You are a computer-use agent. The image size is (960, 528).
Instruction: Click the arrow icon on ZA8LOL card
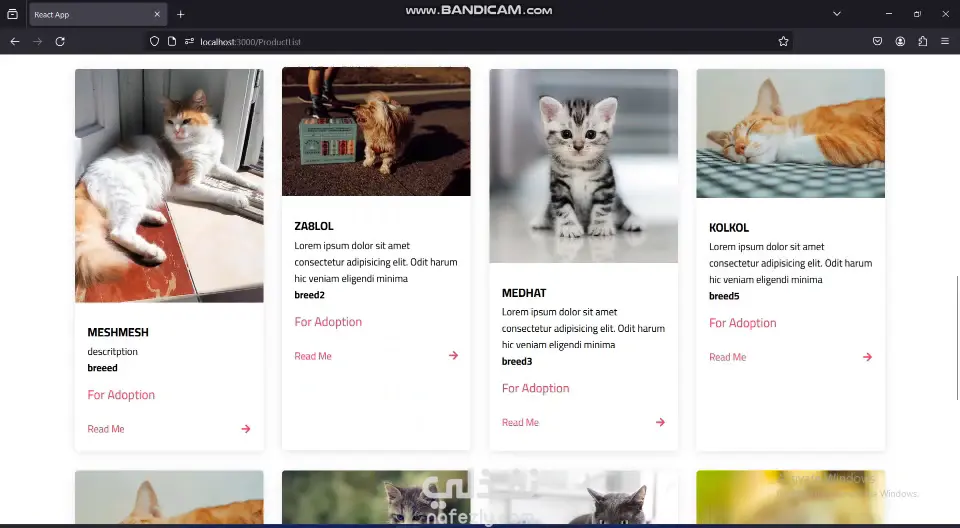[x=453, y=355]
